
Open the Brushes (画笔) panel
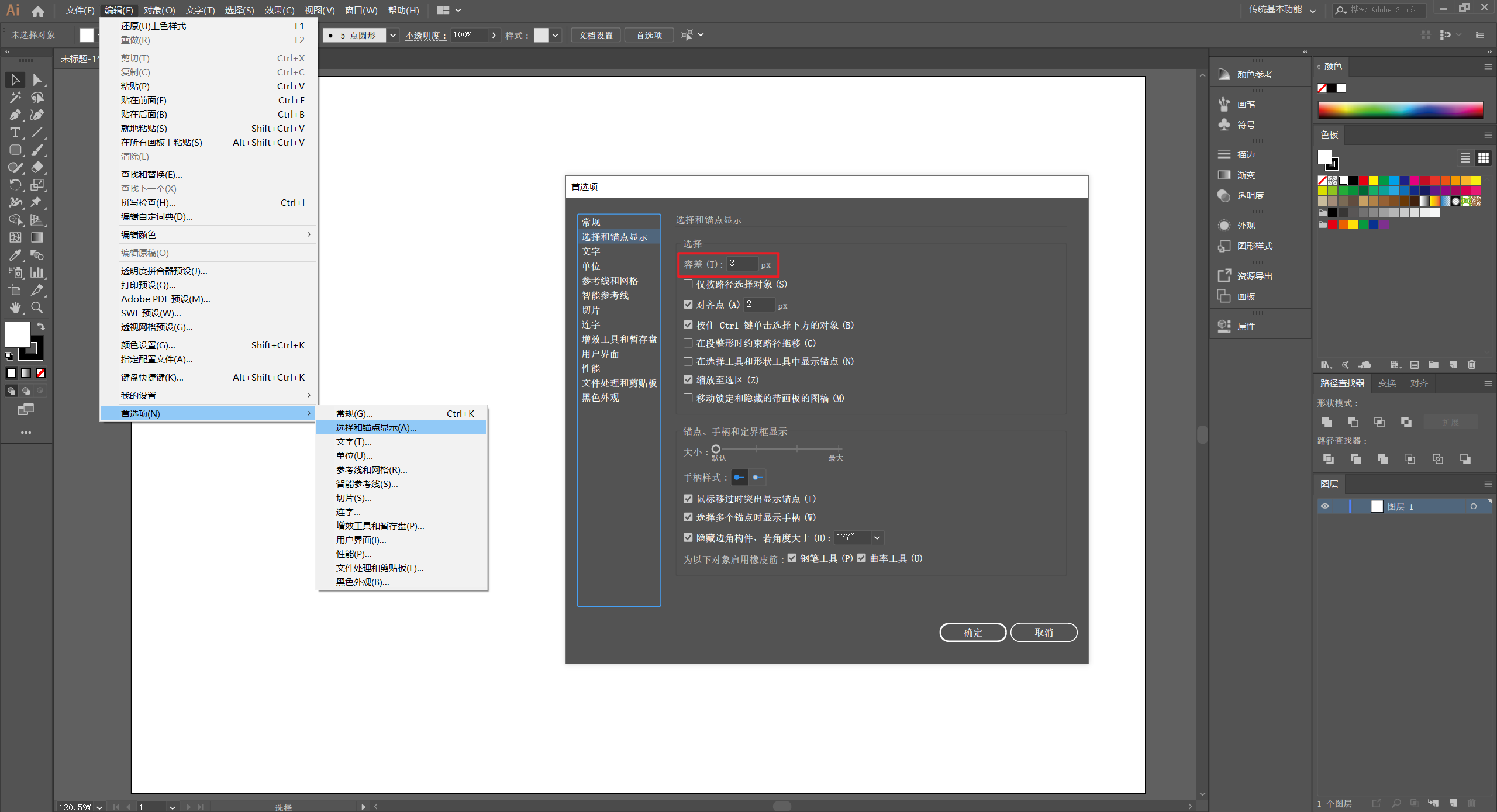tap(1246, 105)
